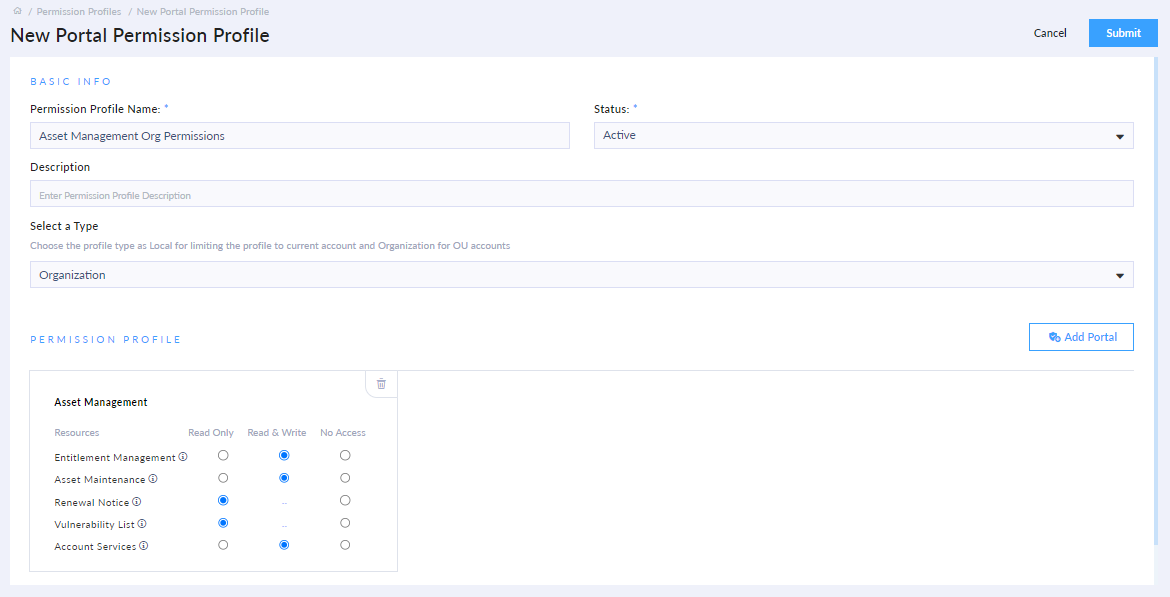Click the Account Services info icon
1170x597 pixels.
pyautogui.click(x=142, y=545)
